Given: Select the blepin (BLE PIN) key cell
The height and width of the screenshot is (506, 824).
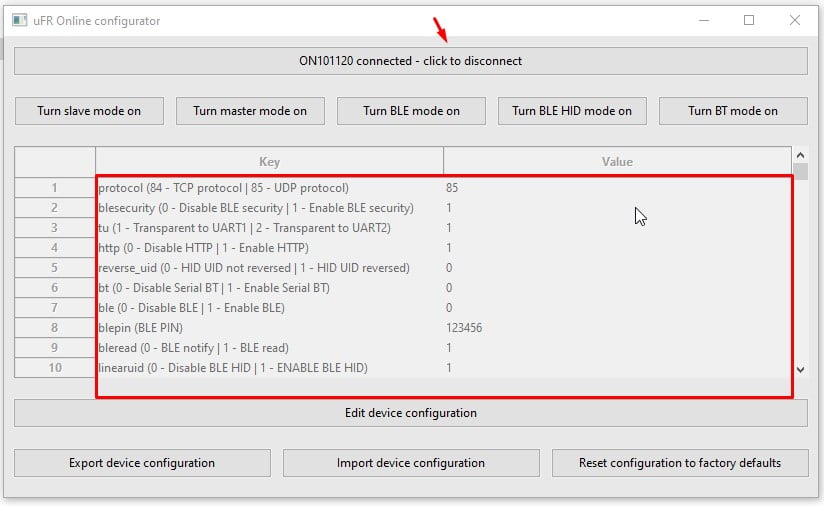Looking at the screenshot, I should click(x=270, y=328).
